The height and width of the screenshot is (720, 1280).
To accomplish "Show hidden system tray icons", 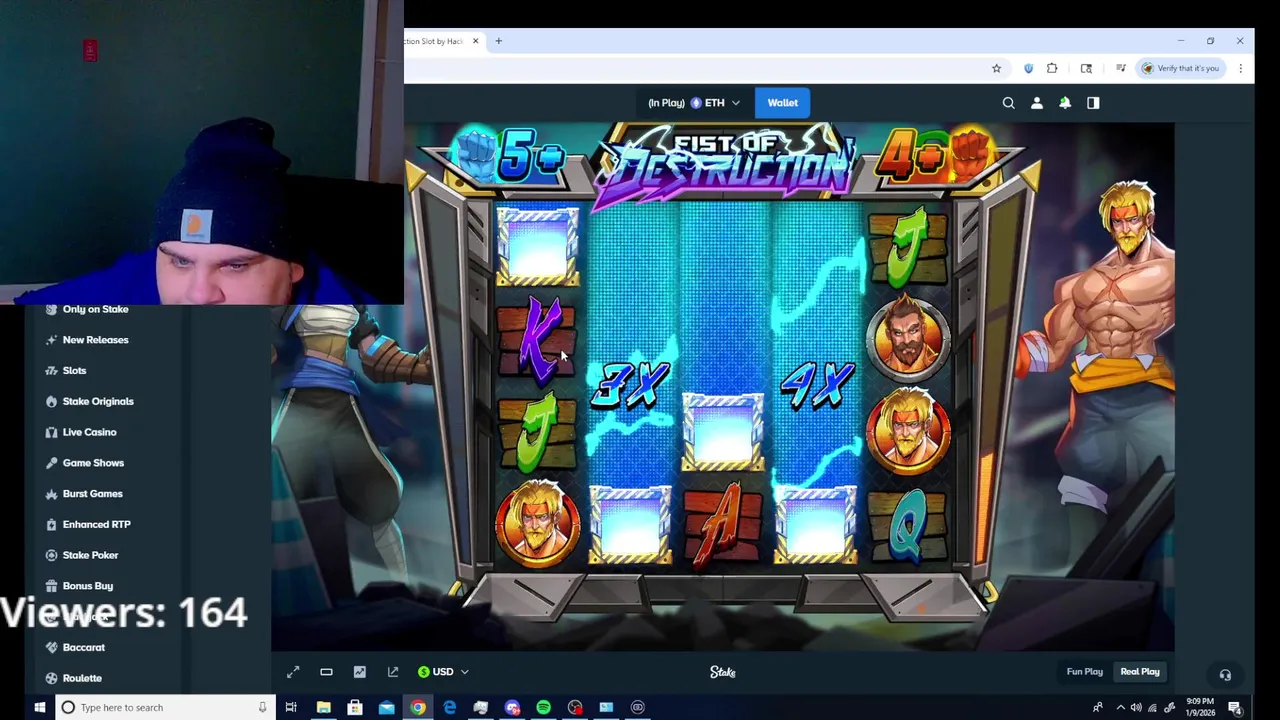I will click(1120, 707).
